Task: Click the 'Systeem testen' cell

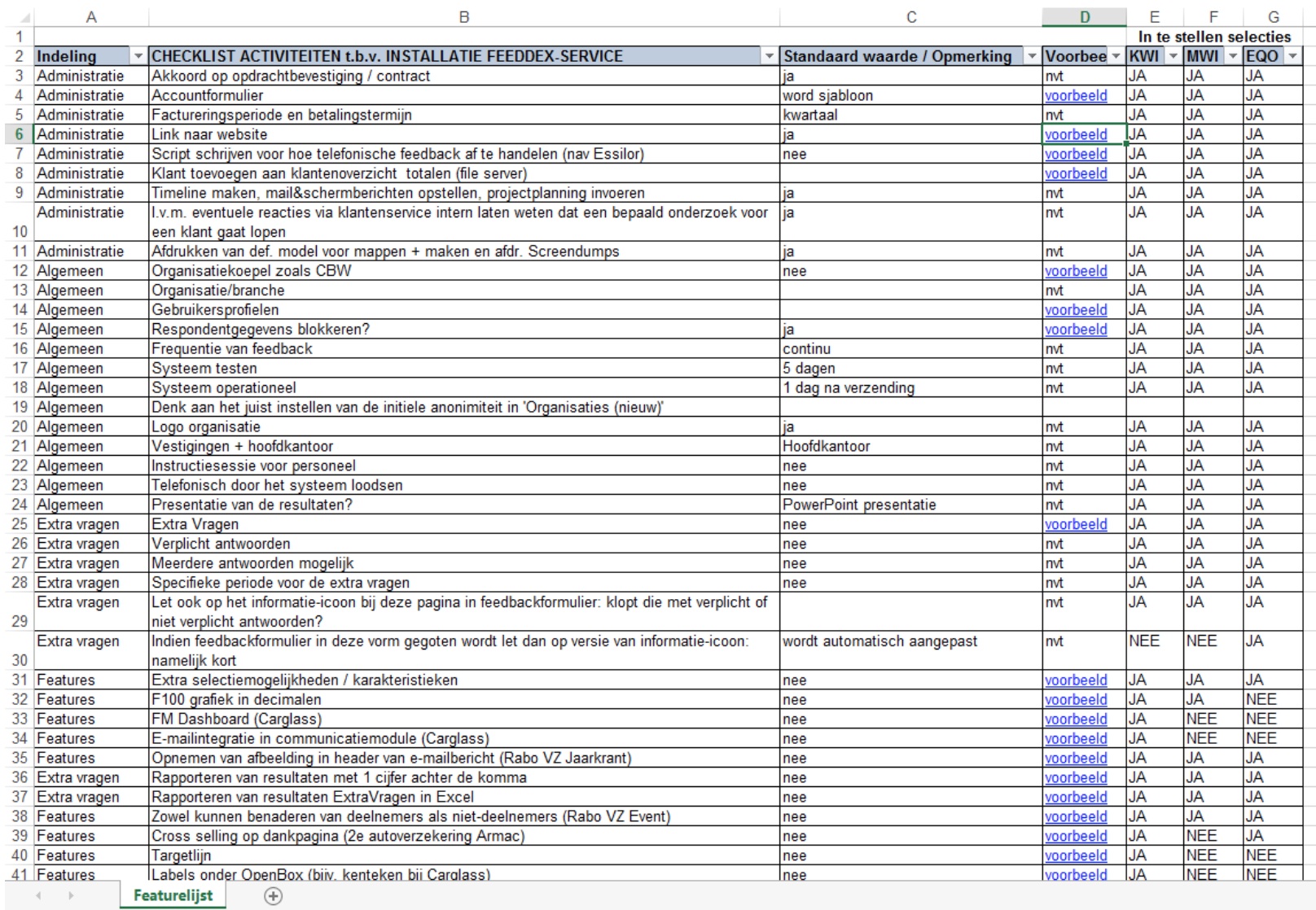Action: coord(204,369)
